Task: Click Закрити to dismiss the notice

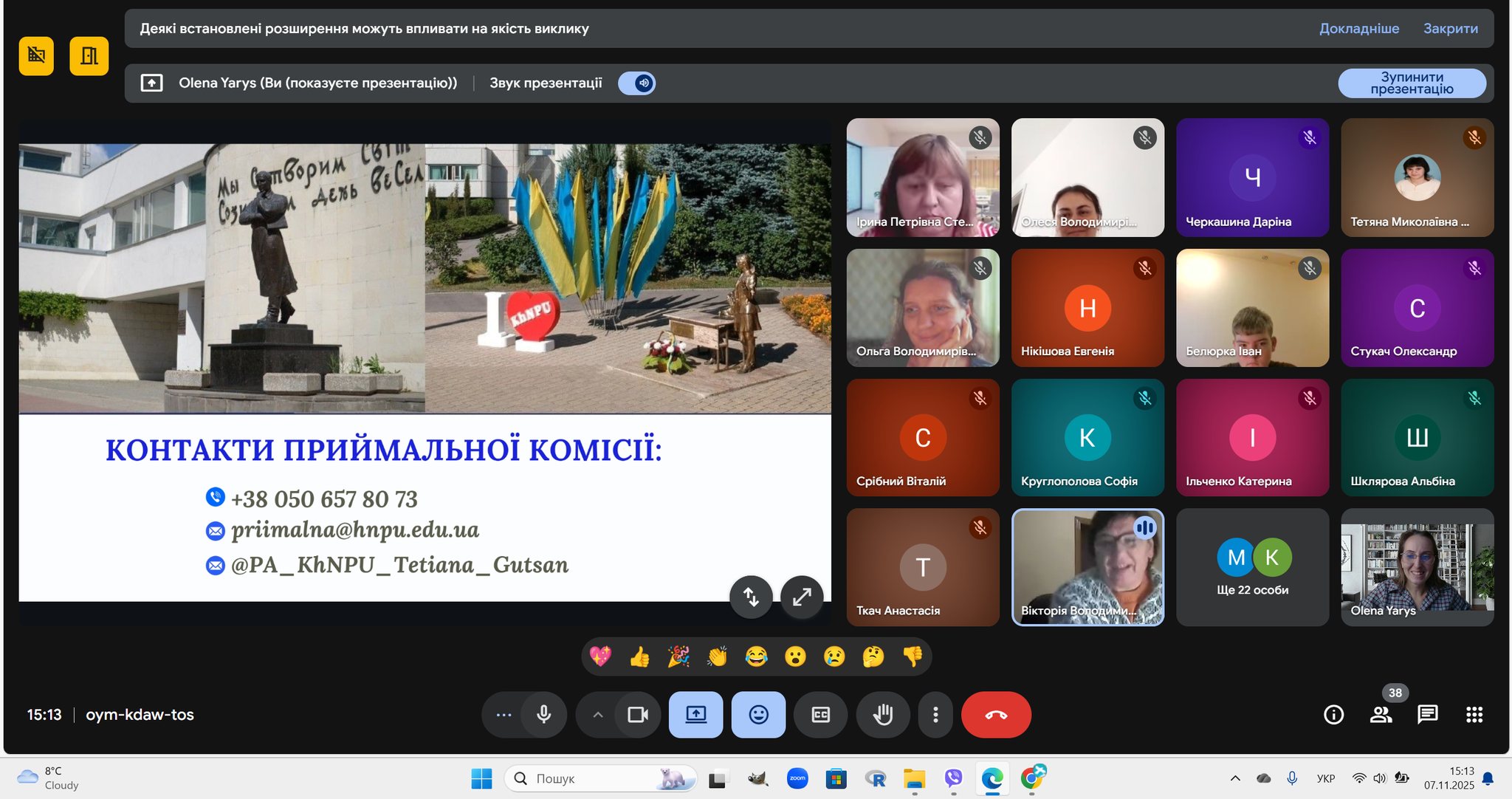Action: click(x=1450, y=28)
